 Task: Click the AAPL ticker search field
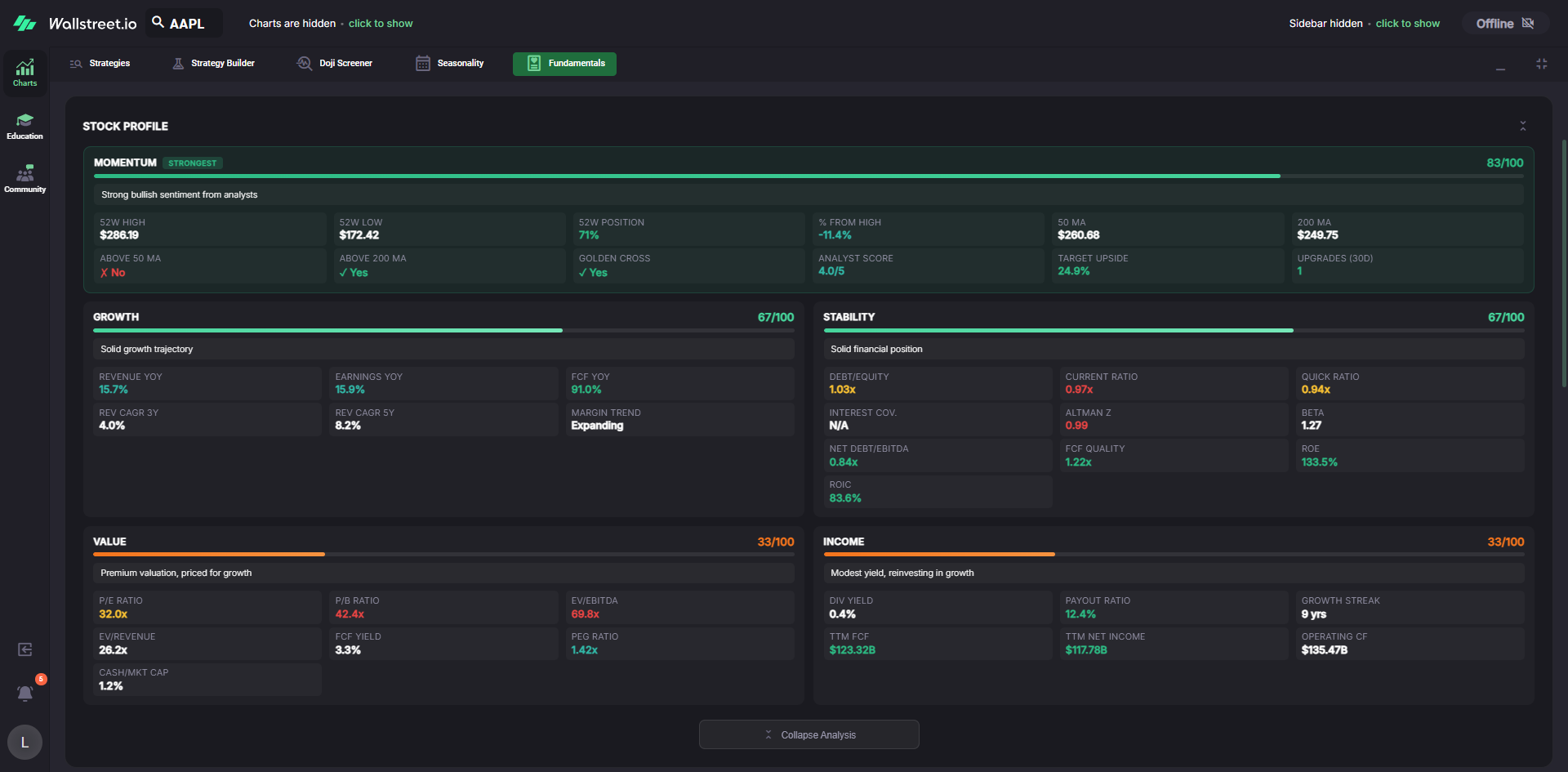pyautogui.click(x=185, y=24)
